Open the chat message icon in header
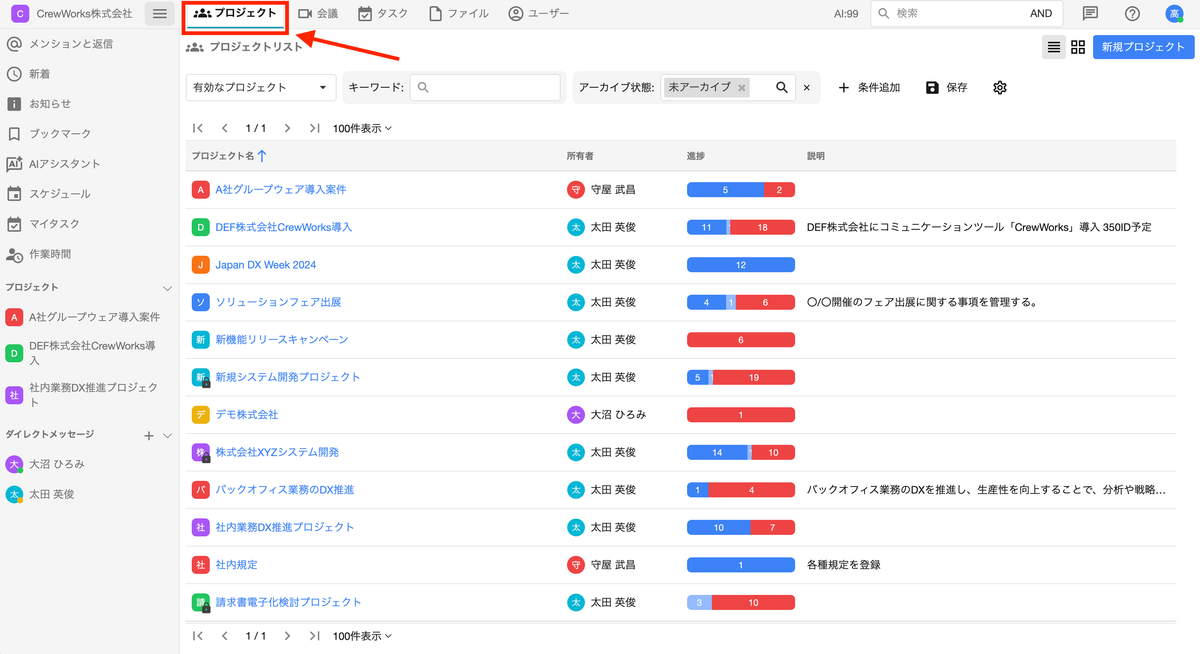The width and height of the screenshot is (1200, 654). [1090, 14]
